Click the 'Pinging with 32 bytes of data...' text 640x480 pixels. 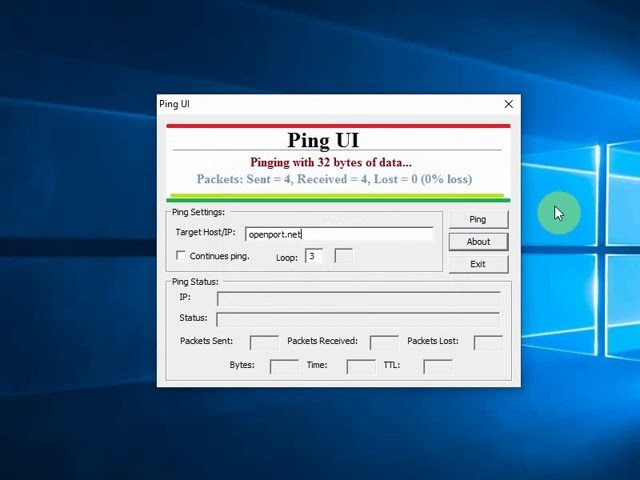click(331, 162)
